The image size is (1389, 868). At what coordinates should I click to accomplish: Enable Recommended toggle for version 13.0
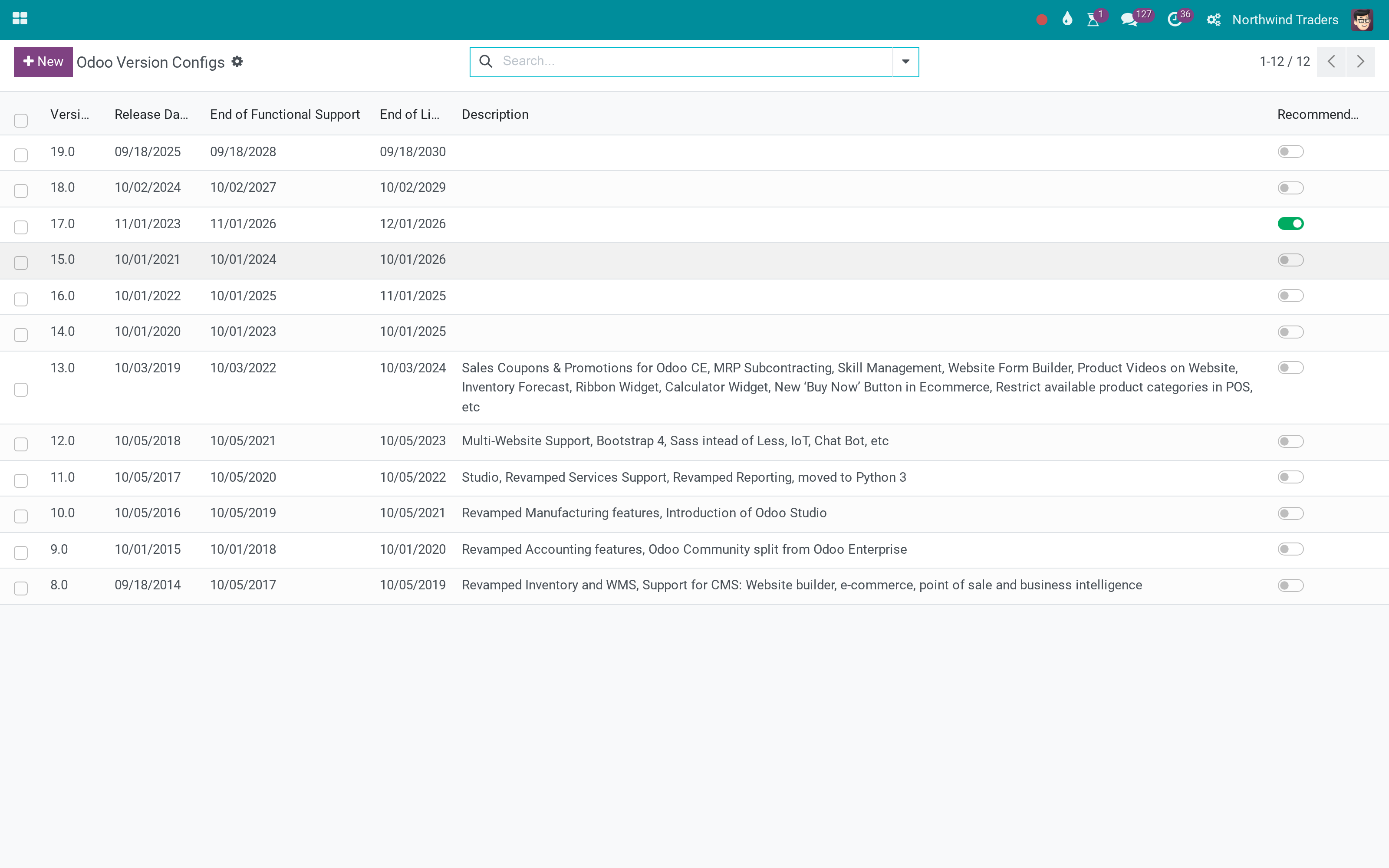click(1290, 368)
